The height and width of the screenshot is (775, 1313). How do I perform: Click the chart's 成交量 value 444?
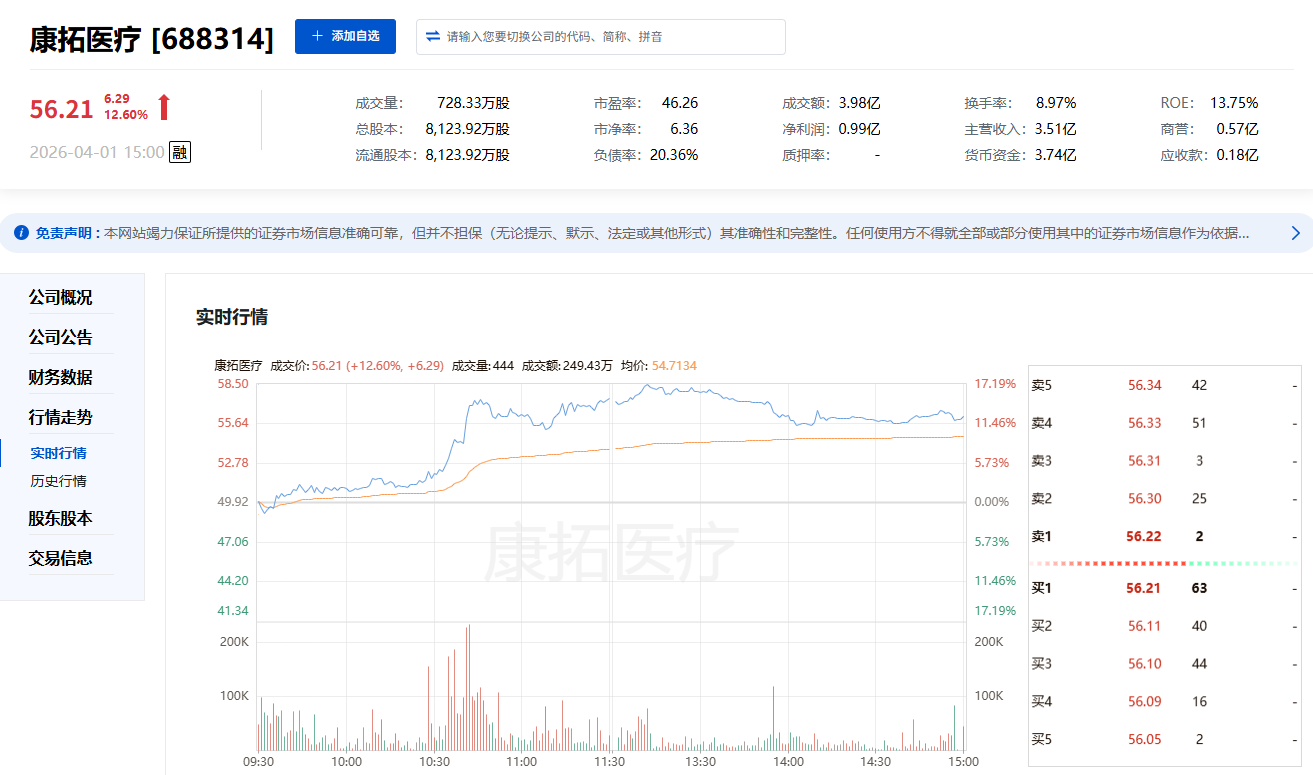pos(503,366)
